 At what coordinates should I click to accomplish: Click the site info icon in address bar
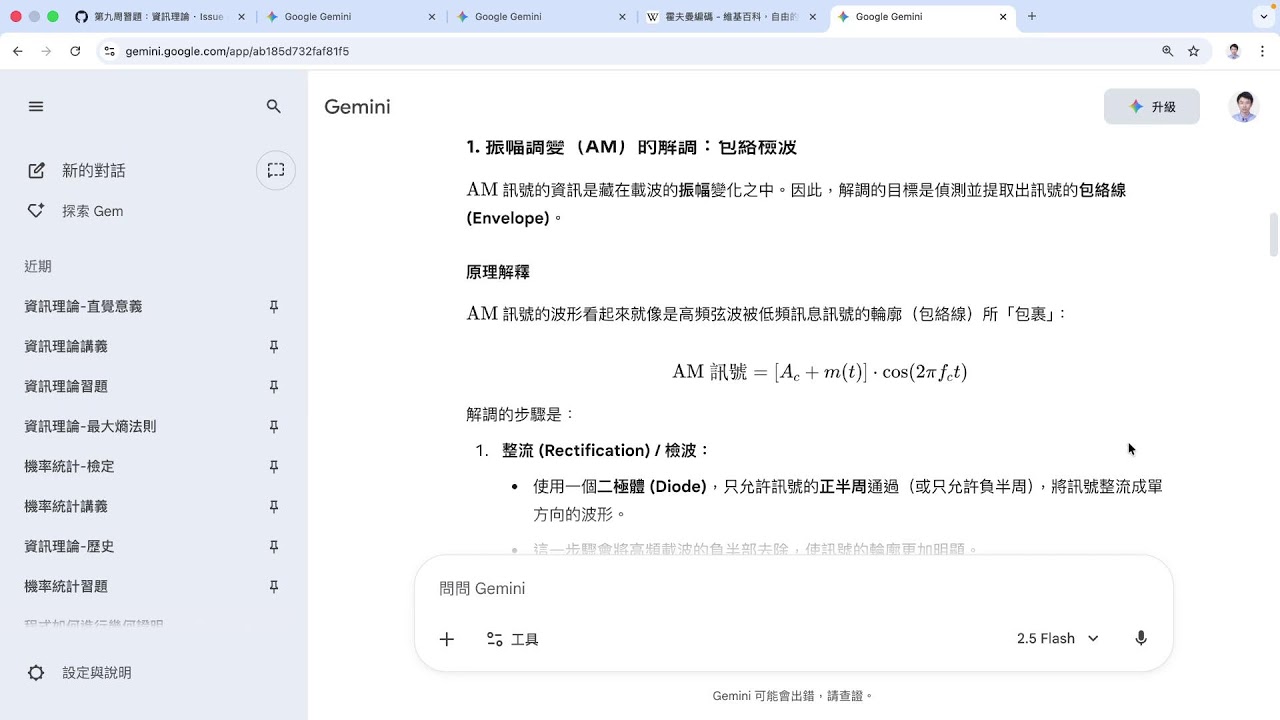(x=110, y=51)
